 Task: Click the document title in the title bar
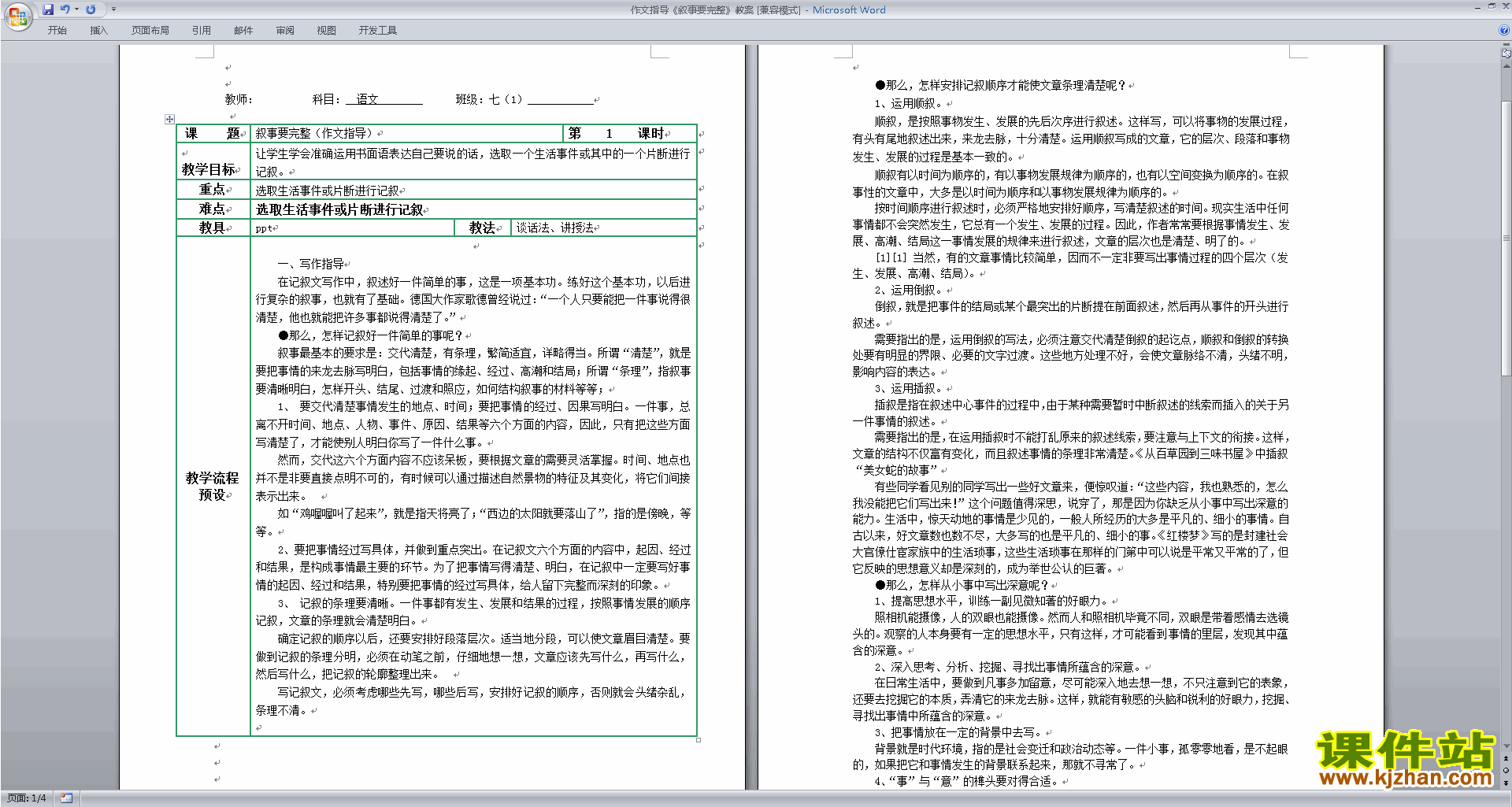pyautogui.click(x=758, y=10)
